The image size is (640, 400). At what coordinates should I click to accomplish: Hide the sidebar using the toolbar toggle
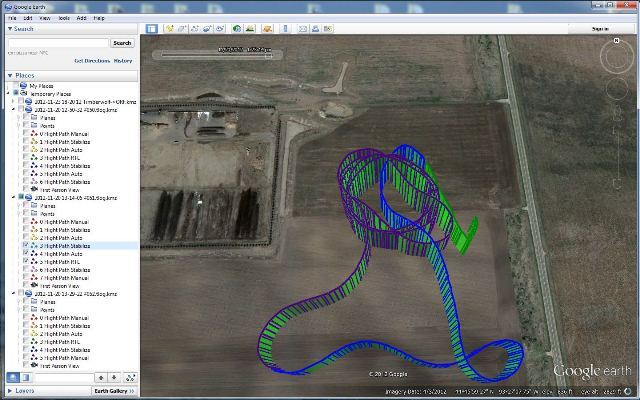click(x=152, y=29)
